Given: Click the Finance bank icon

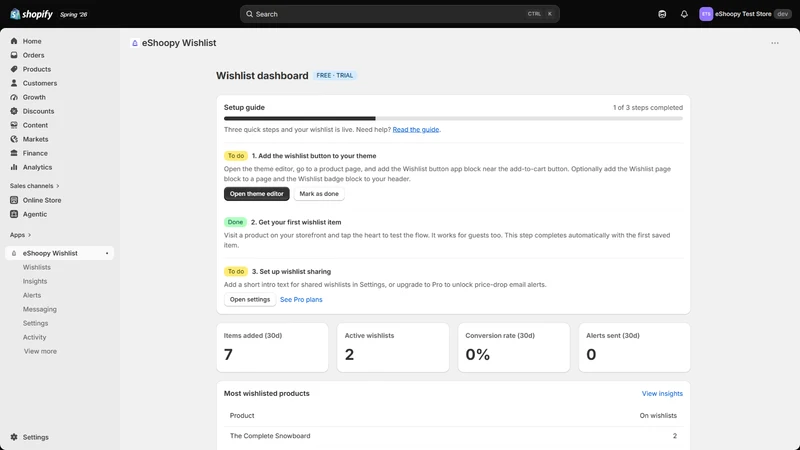Looking at the screenshot, I should click(14, 153).
